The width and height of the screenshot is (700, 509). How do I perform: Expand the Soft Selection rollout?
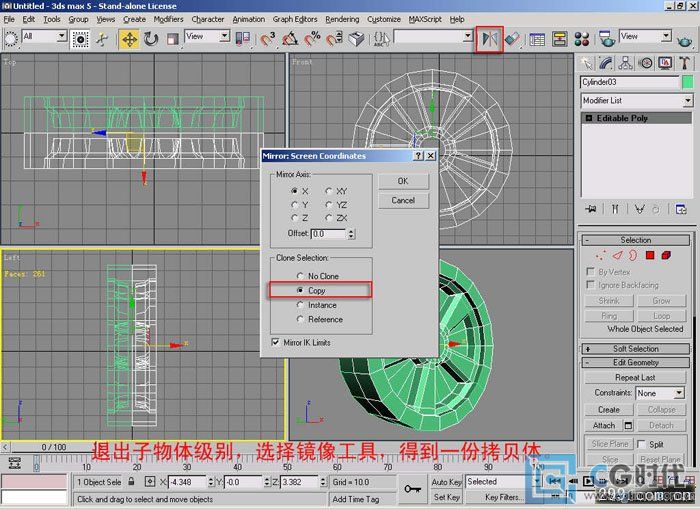click(x=636, y=349)
